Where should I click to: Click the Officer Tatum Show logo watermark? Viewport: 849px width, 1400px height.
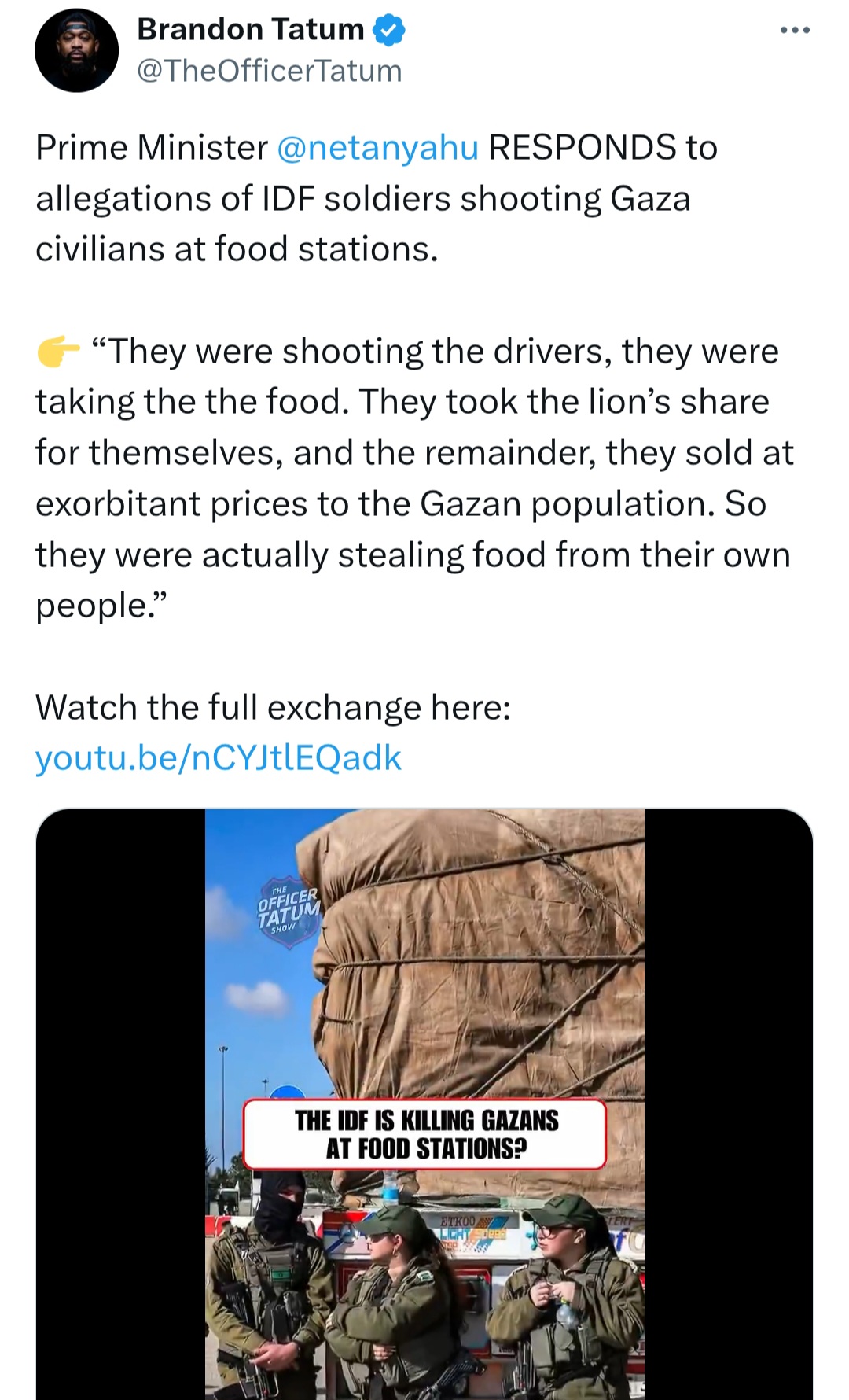point(289,911)
